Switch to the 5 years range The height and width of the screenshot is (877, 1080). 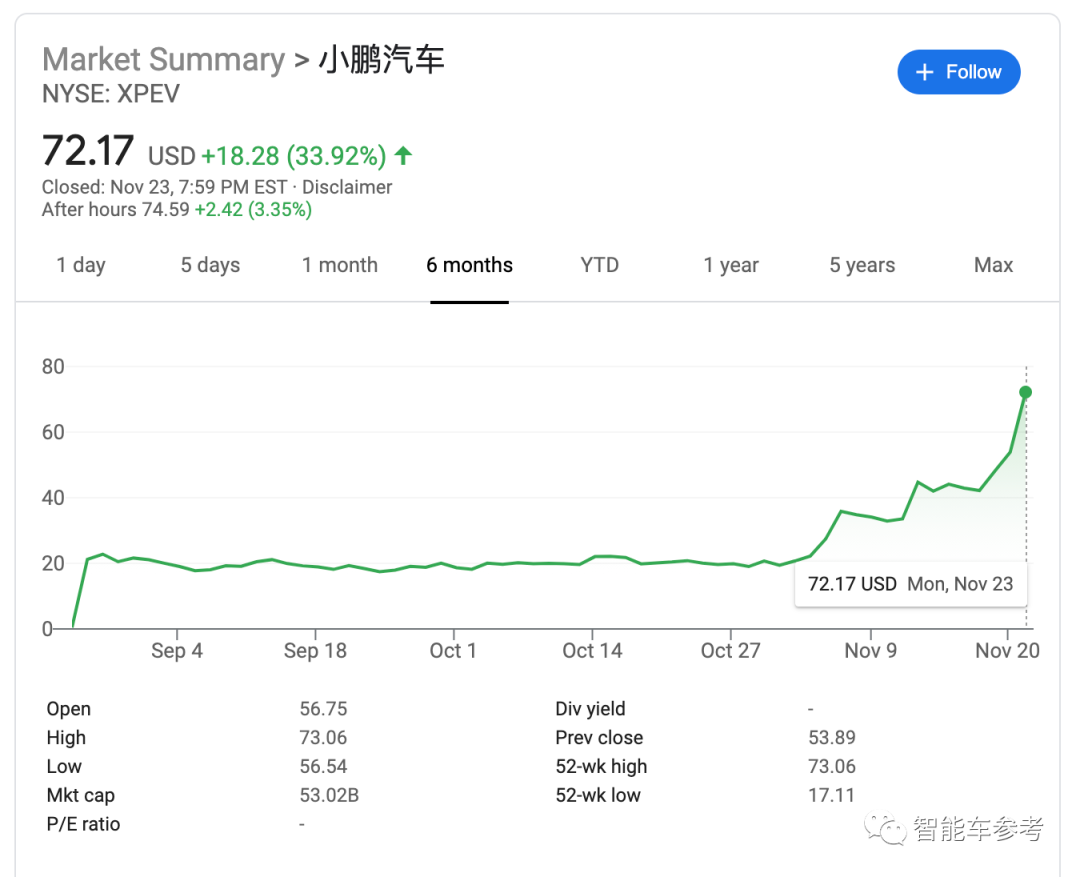(862, 265)
